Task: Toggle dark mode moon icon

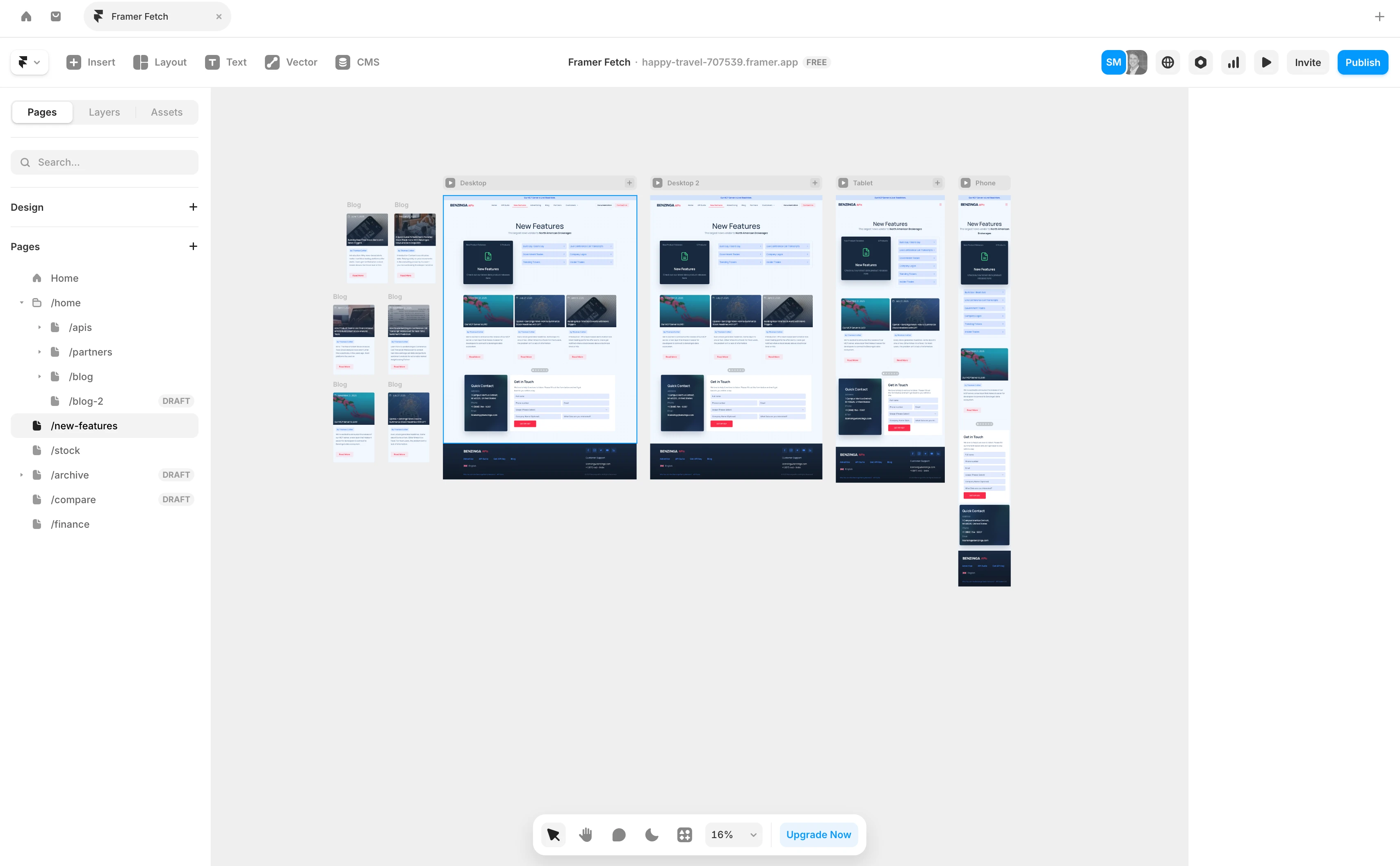Action: [x=651, y=834]
